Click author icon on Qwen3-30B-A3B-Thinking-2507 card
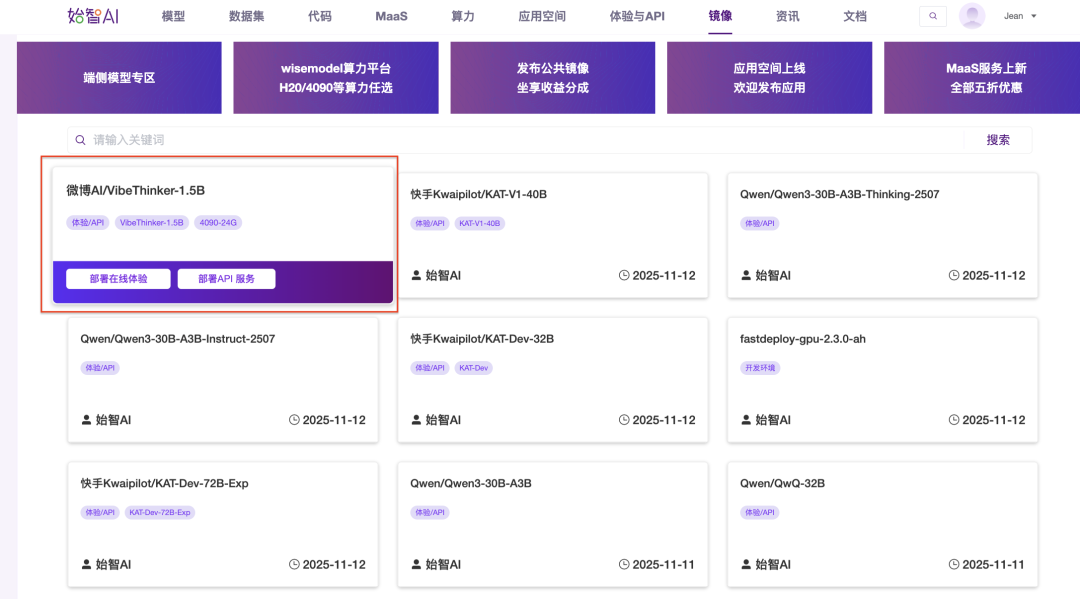Screen dimensions: 1080x599 (x=746, y=275)
